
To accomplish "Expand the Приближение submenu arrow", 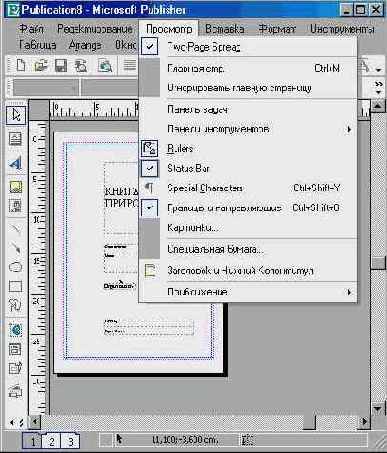I will (x=349, y=292).
